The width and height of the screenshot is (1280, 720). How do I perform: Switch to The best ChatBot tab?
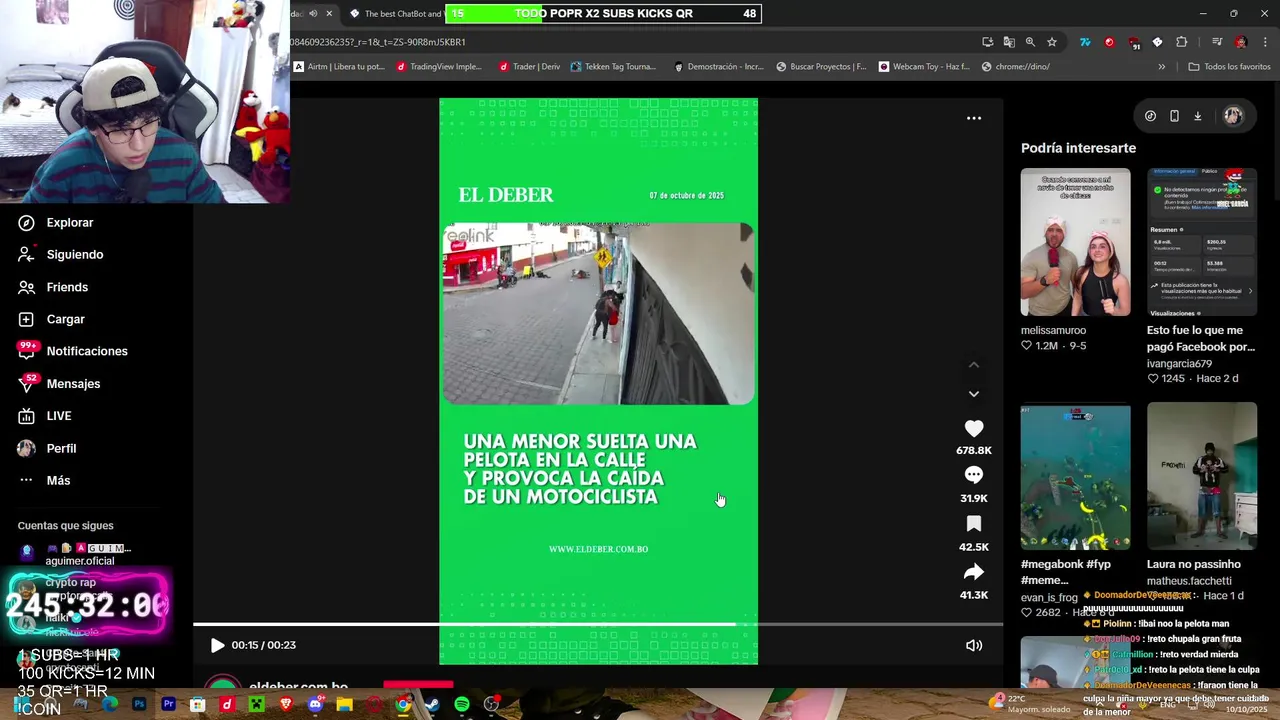click(x=396, y=13)
